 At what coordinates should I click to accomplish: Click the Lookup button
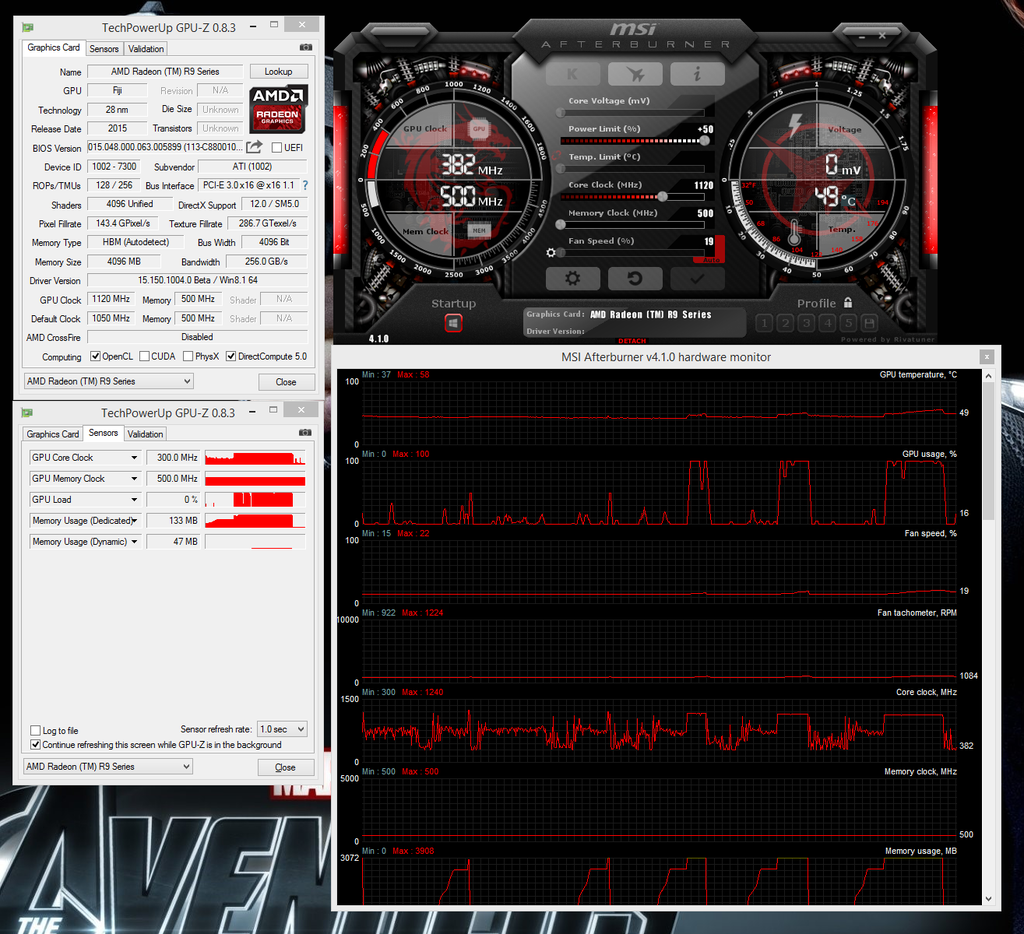click(x=278, y=71)
